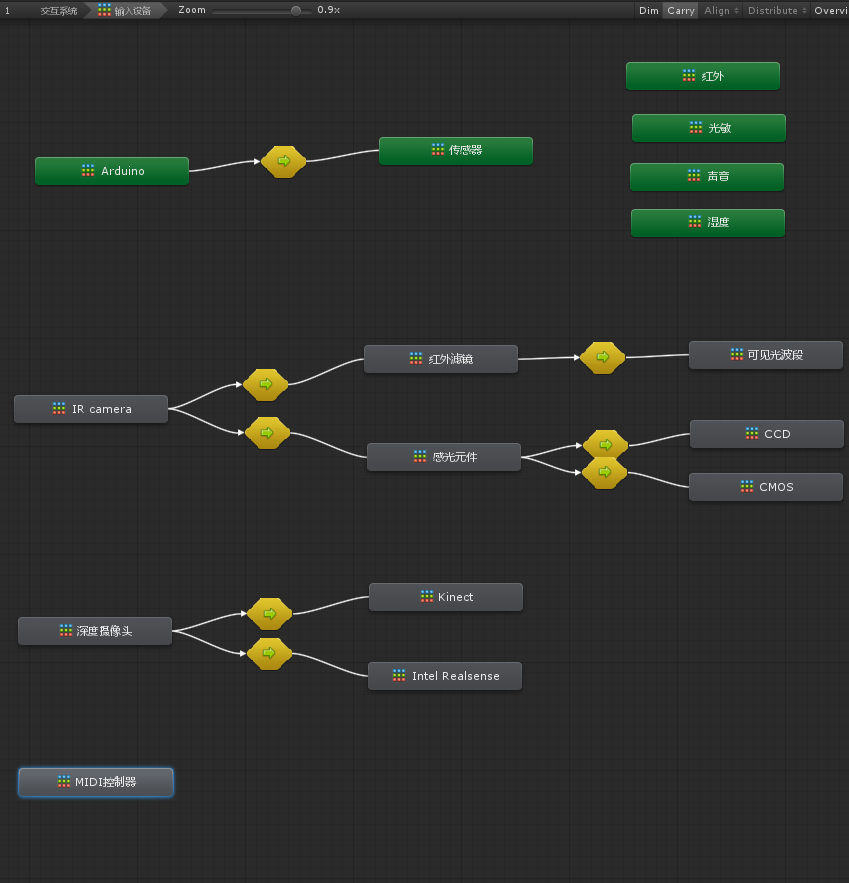Viewport: 849px width, 883px height.
Task: Select the arrow connector leading to CCD
Action: click(606, 444)
